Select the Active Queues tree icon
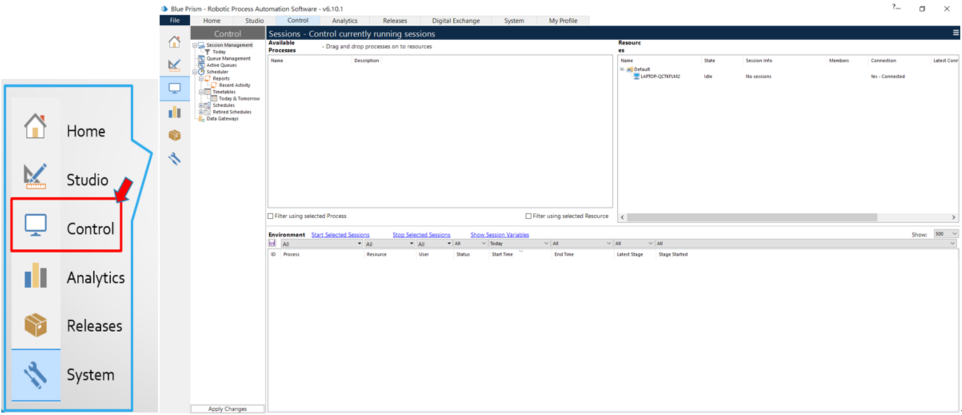This screenshot has width=962, height=415. pyautogui.click(x=201, y=65)
